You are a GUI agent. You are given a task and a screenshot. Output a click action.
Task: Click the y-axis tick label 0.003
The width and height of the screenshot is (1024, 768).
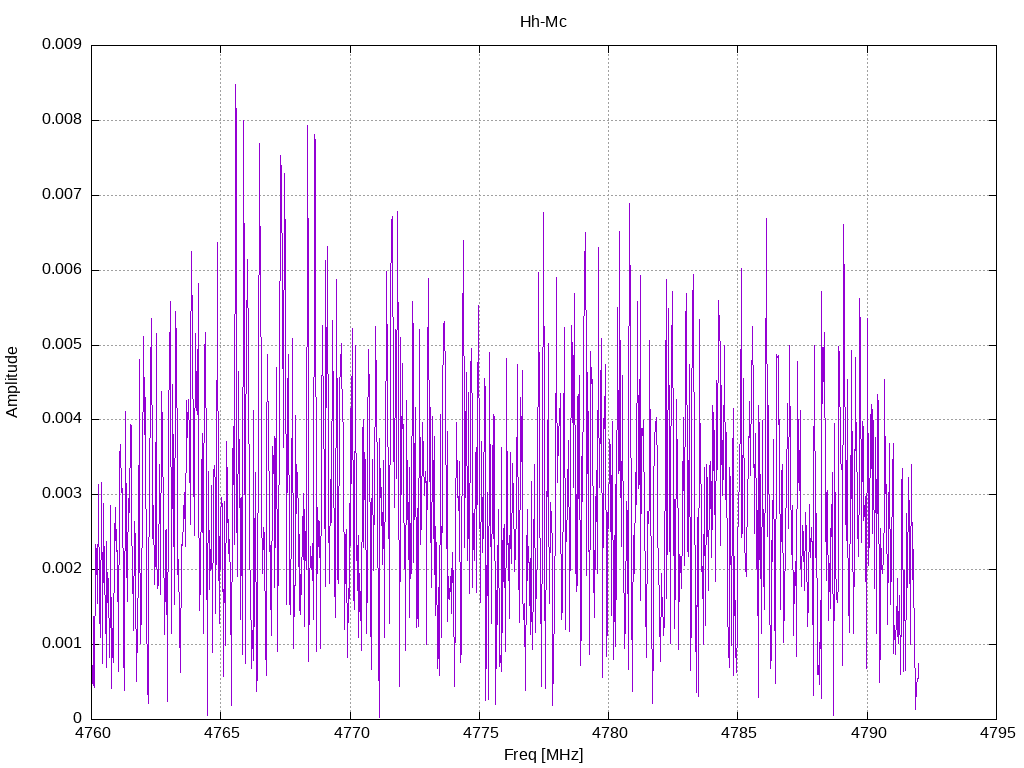[62, 493]
